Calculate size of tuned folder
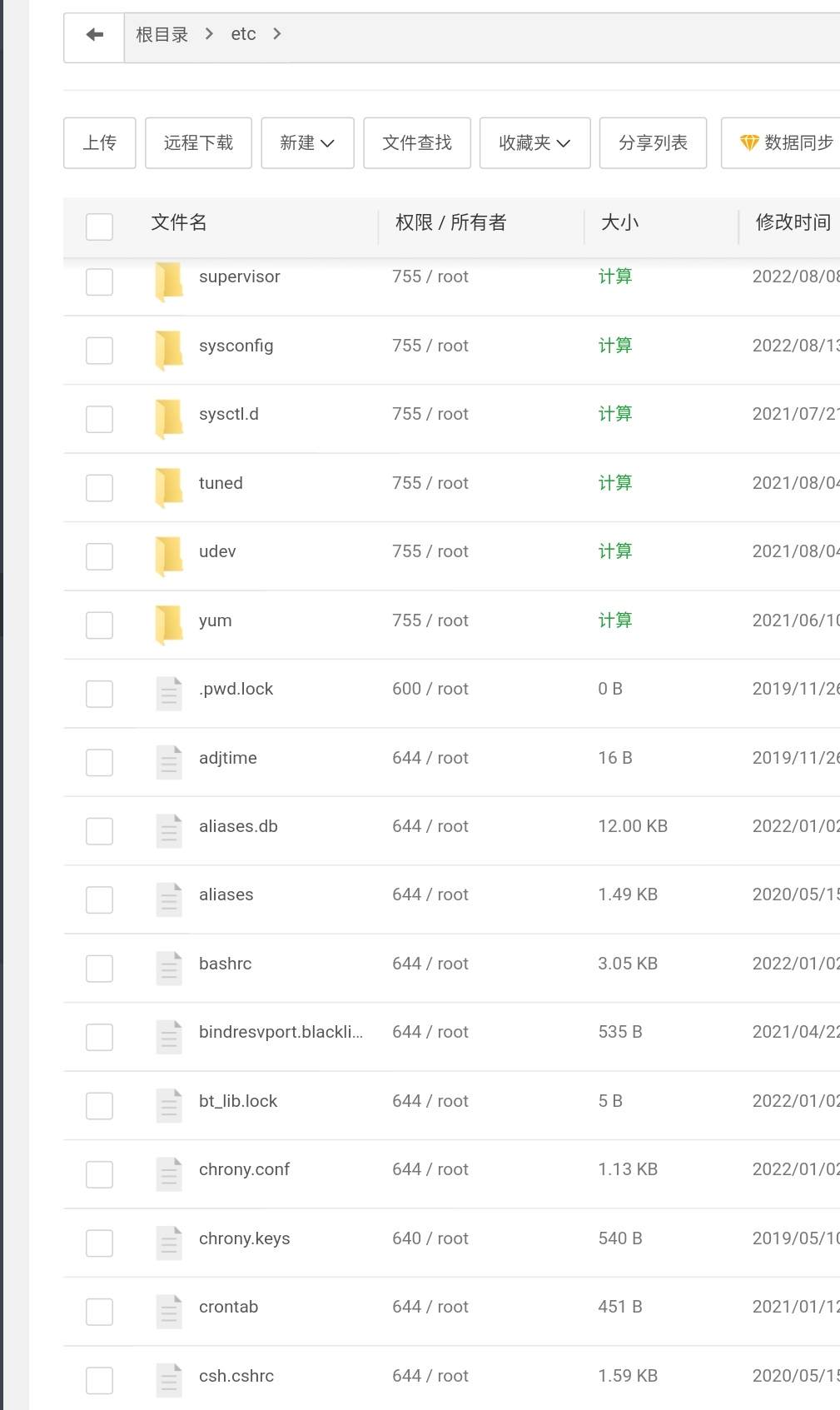Image resolution: width=840 pixels, height=1410 pixels. (x=615, y=483)
